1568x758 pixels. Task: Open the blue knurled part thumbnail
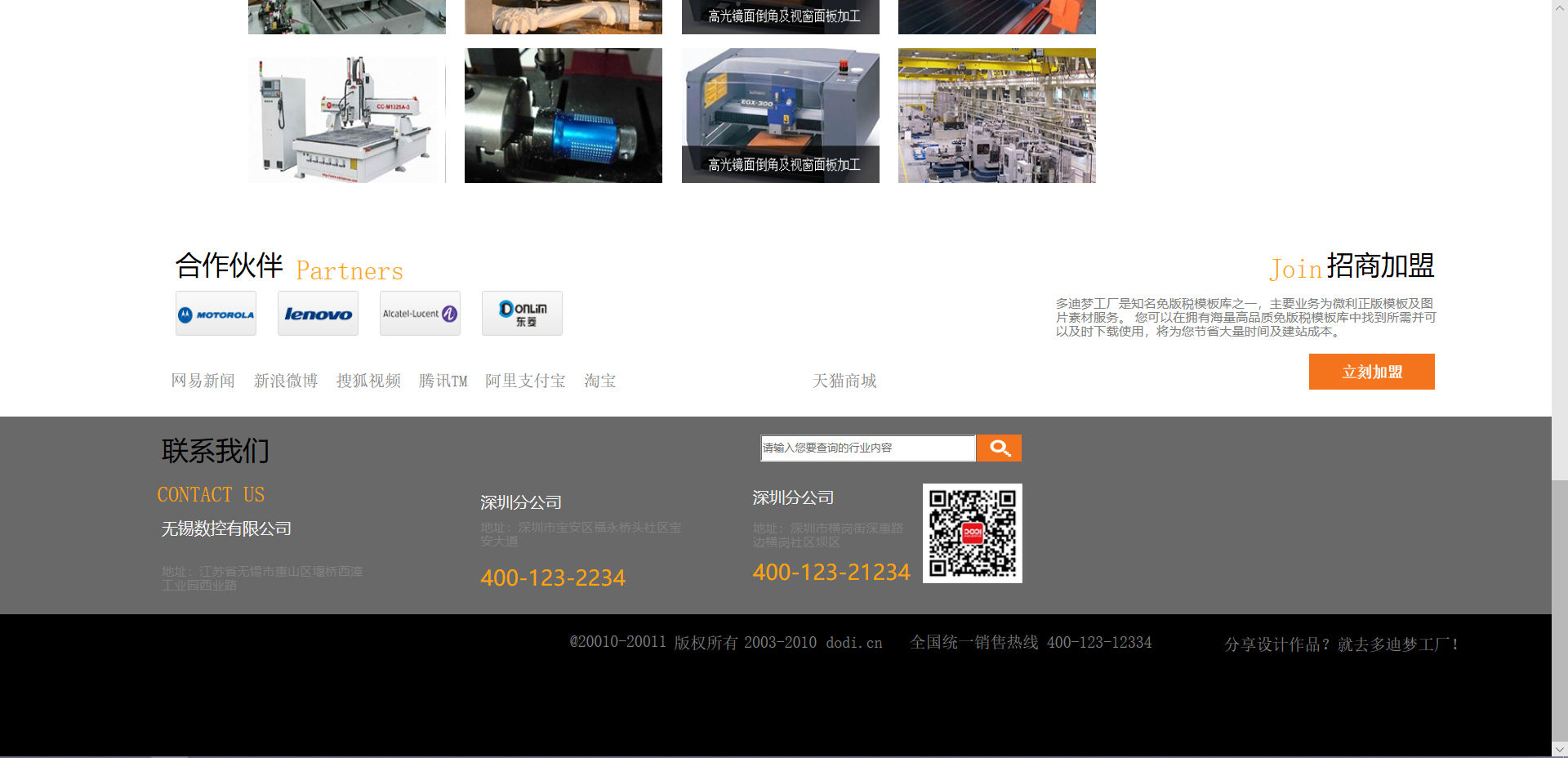(x=563, y=116)
